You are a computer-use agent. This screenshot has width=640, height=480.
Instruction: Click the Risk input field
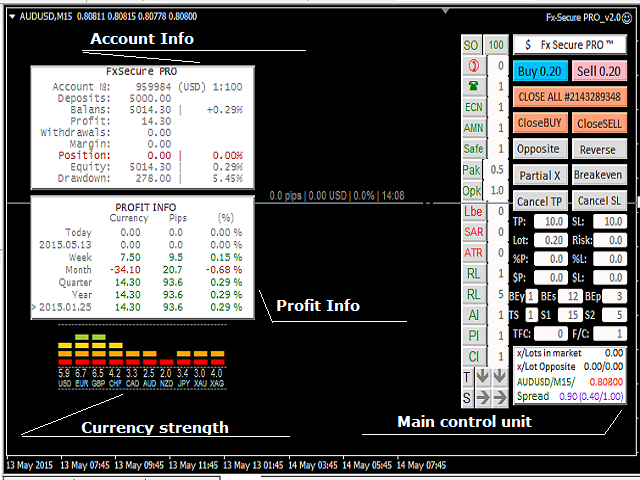[x=610, y=240]
